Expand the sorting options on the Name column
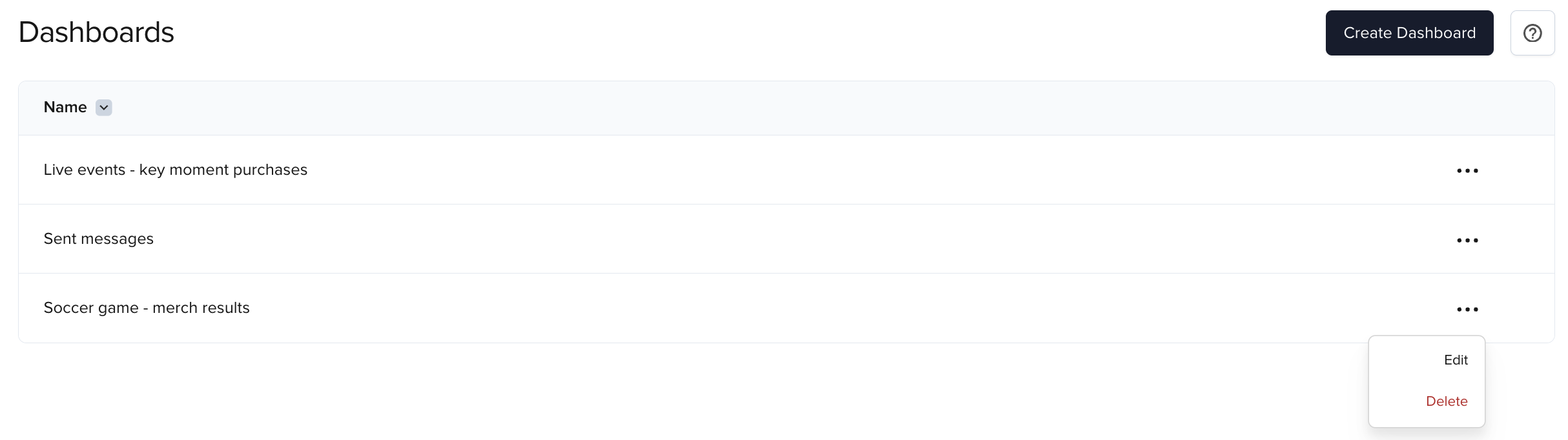The image size is (1568, 440). pyautogui.click(x=103, y=108)
